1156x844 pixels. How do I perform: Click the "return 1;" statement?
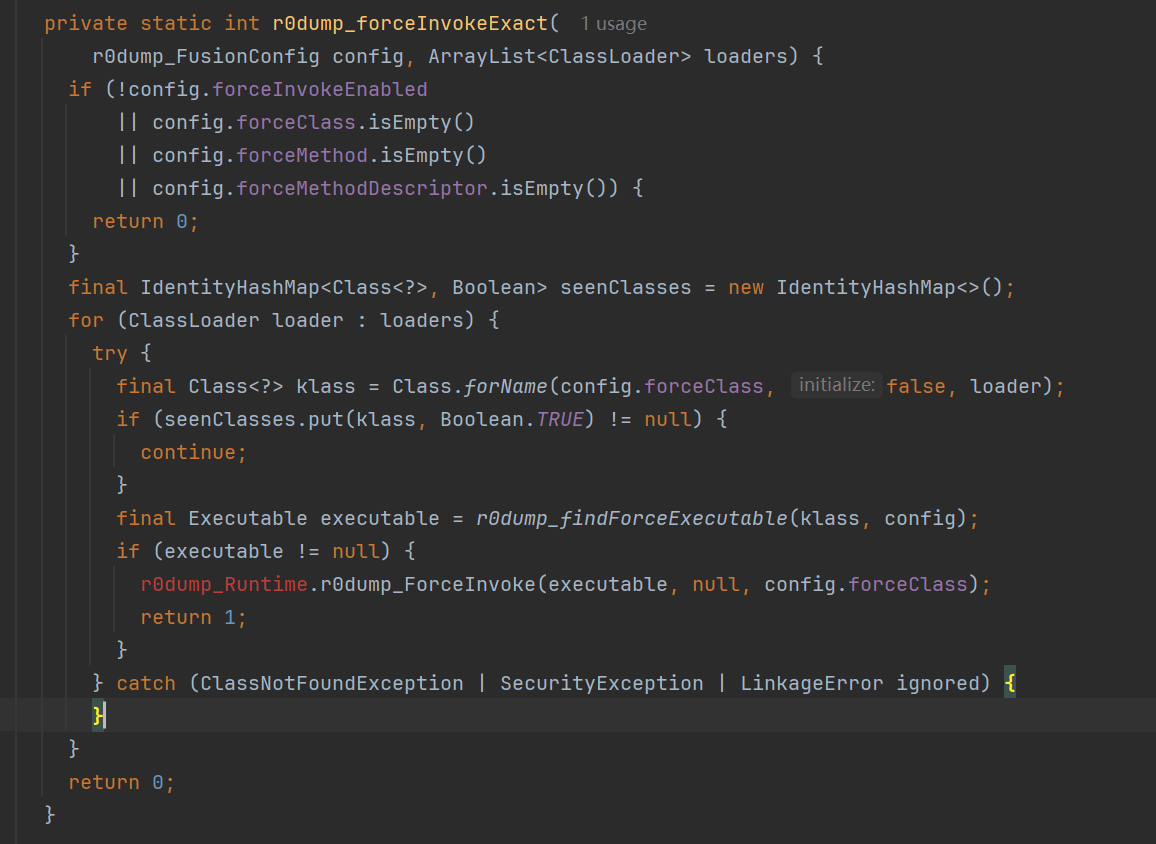(194, 618)
